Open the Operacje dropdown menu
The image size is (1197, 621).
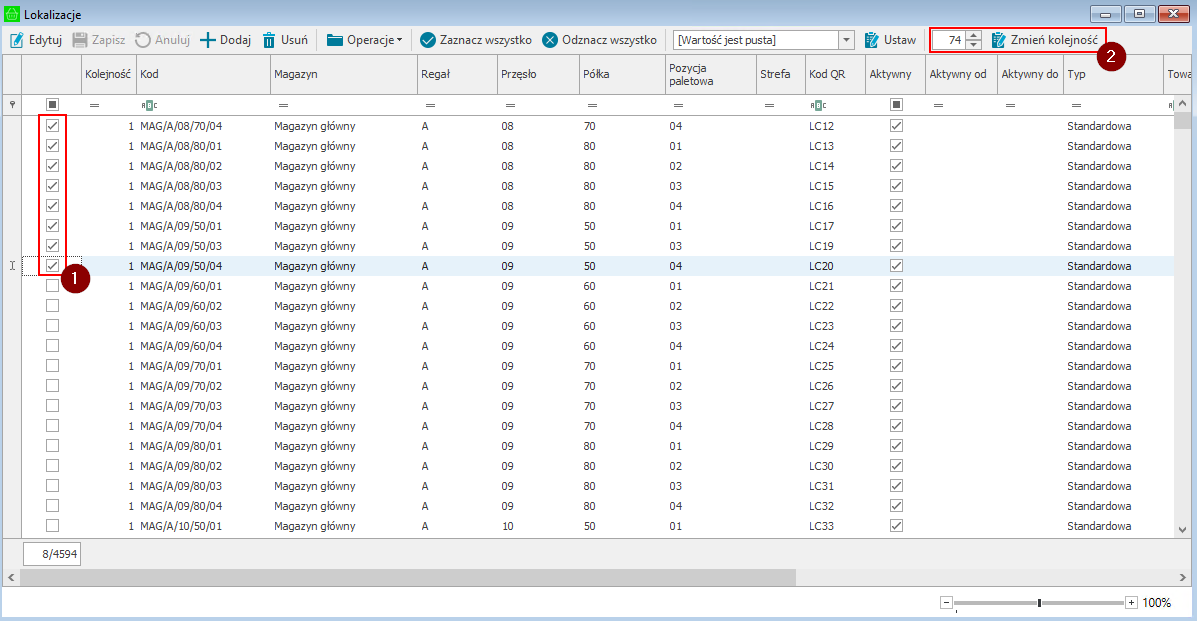click(365, 40)
